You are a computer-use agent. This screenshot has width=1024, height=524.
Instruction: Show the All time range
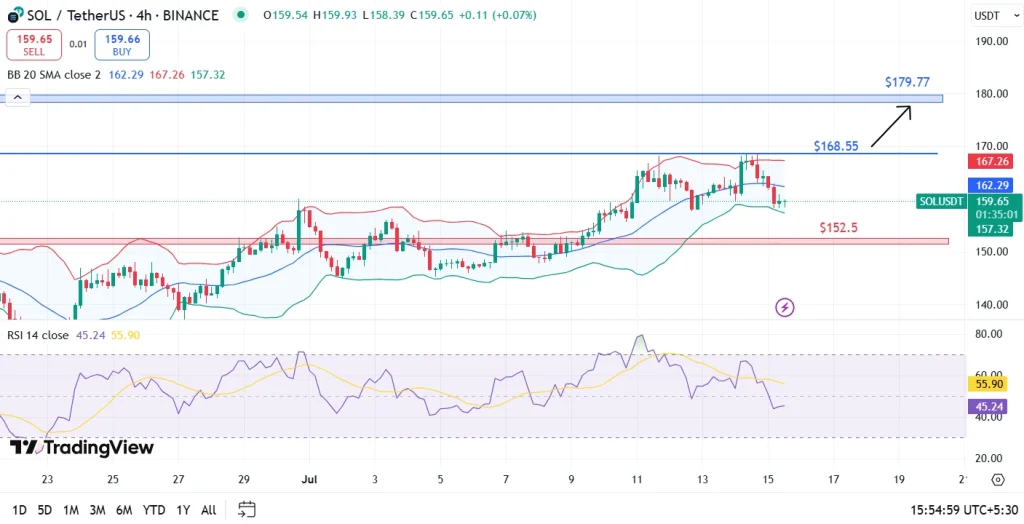click(x=208, y=510)
